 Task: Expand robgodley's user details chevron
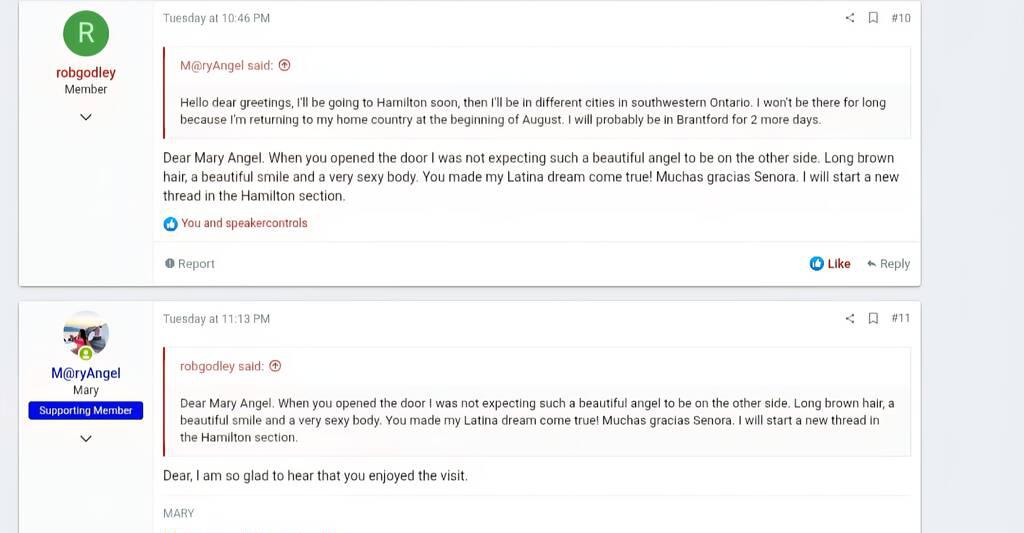[x=86, y=117]
